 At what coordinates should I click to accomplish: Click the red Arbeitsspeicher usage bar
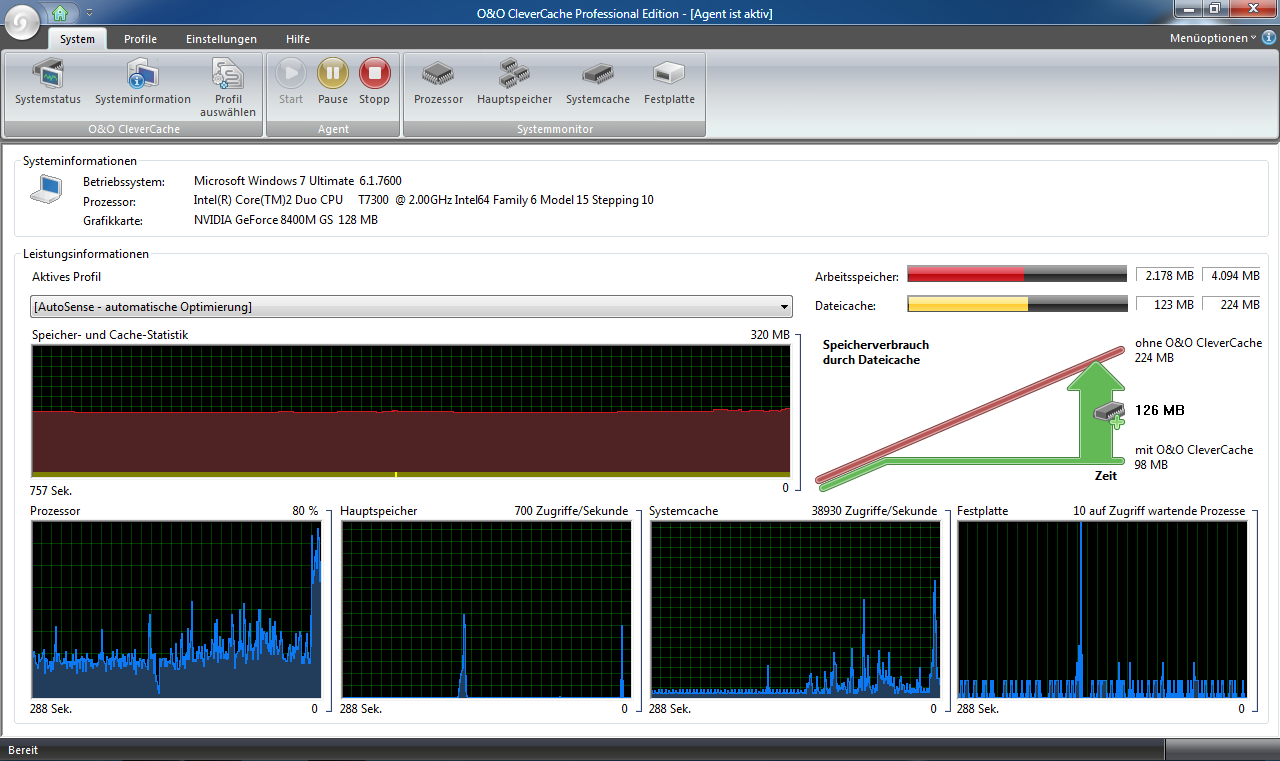(x=1017, y=275)
